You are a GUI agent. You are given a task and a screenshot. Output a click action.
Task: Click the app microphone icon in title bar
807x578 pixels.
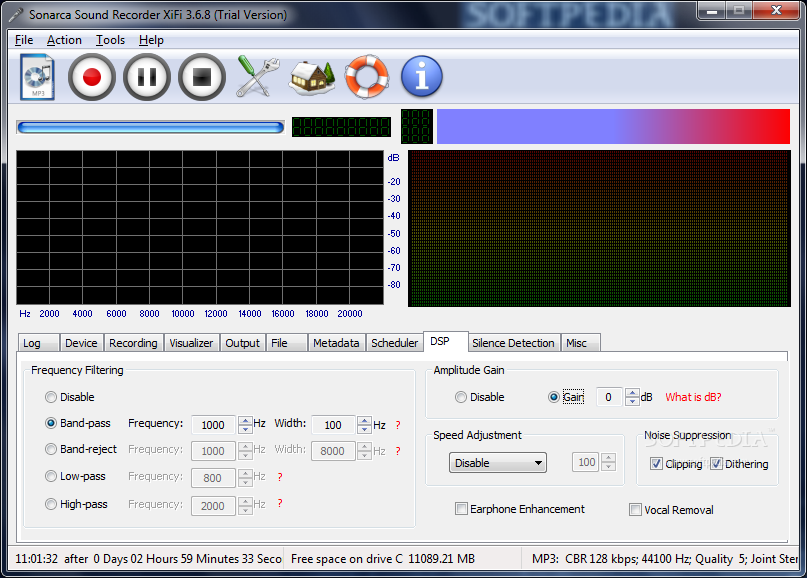click(16, 14)
